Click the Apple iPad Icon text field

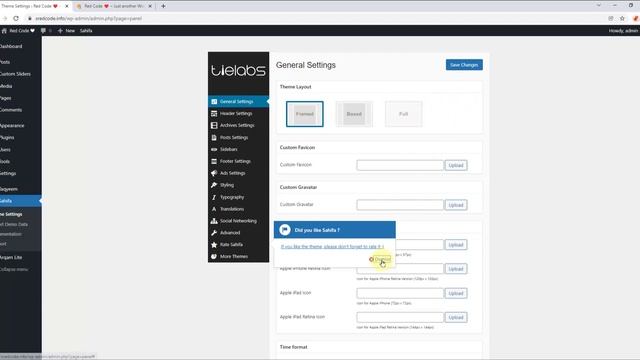click(x=400, y=293)
